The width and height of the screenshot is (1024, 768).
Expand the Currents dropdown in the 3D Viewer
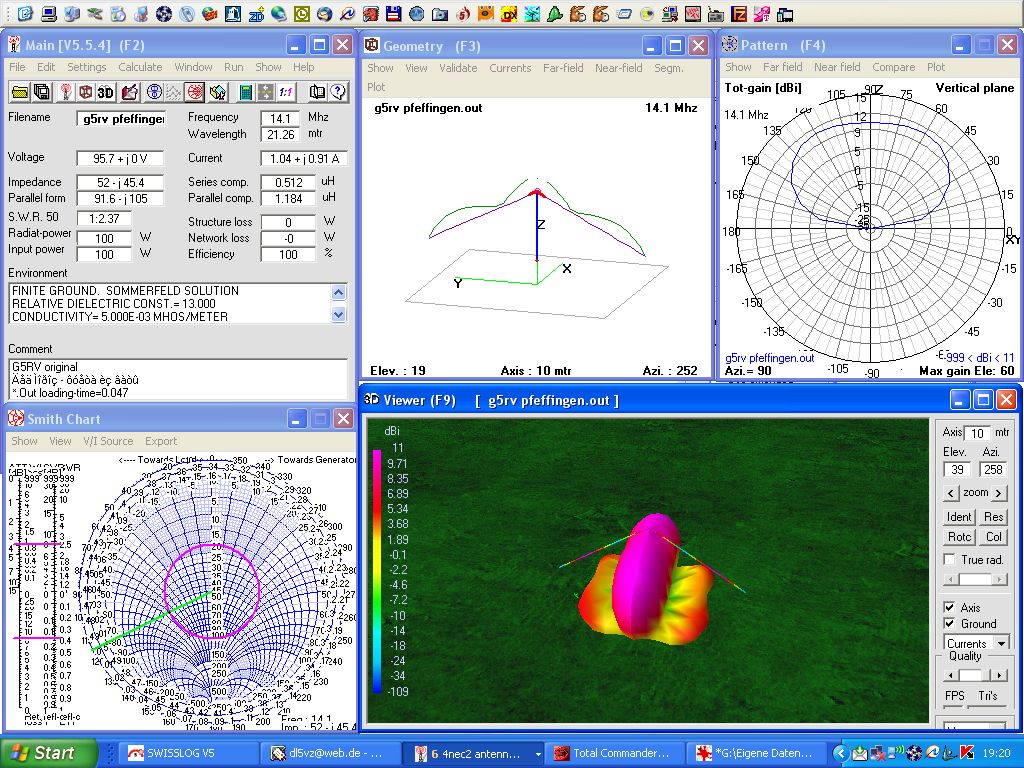click(x=1001, y=643)
